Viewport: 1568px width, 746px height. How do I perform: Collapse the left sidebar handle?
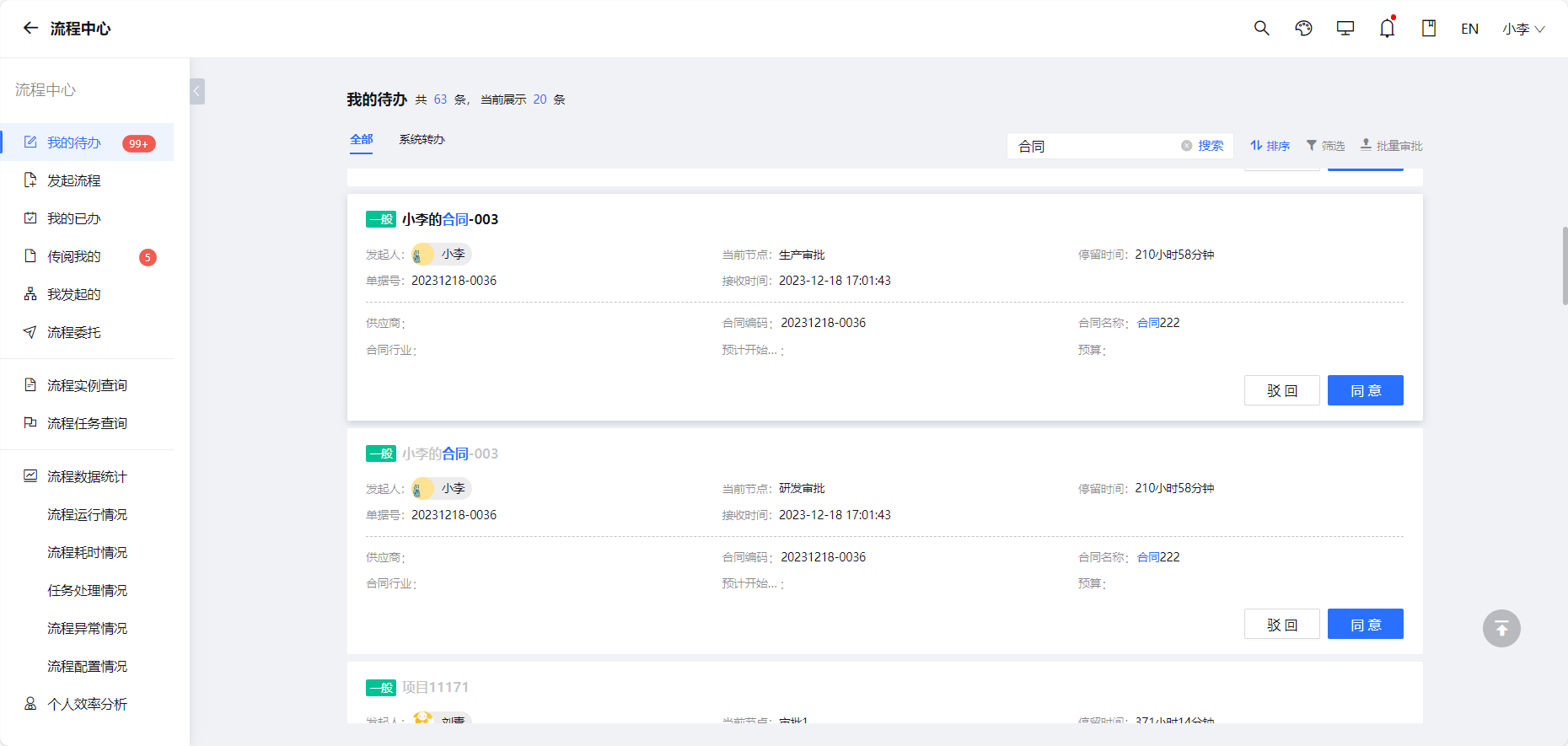pos(197,91)
